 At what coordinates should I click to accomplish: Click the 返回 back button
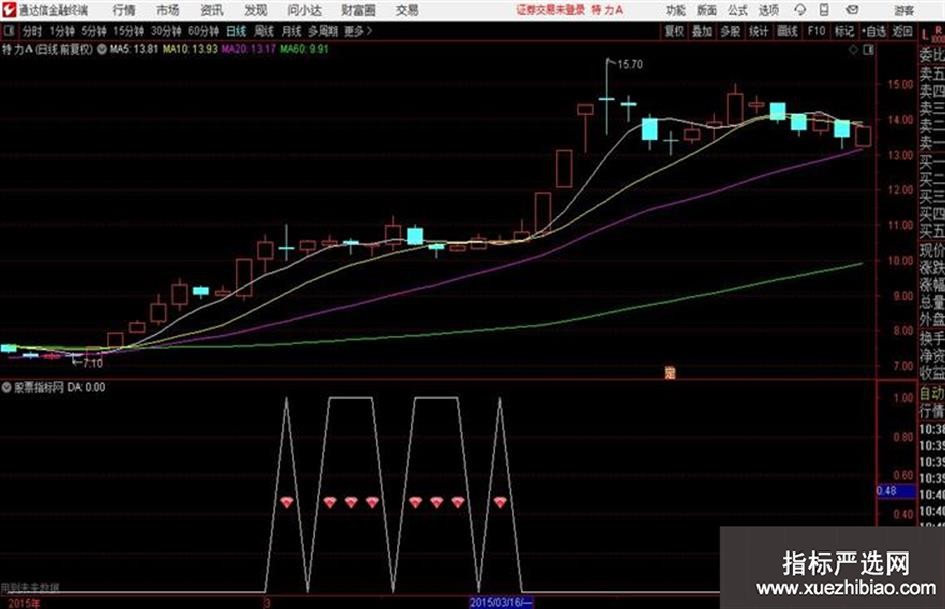click(902, 31)
